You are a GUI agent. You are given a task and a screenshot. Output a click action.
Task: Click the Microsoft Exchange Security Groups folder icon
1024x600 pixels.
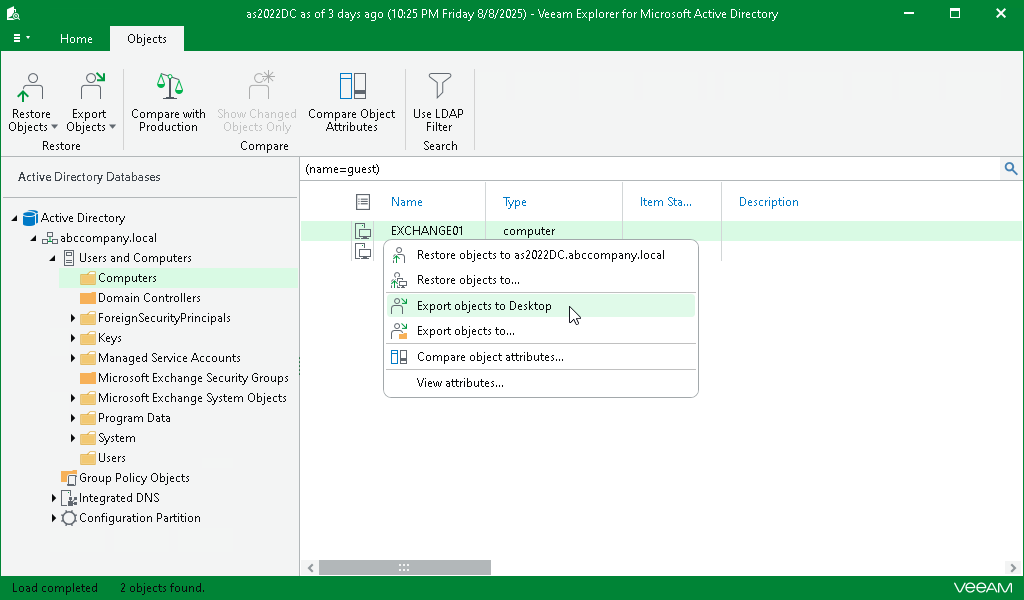88,378
